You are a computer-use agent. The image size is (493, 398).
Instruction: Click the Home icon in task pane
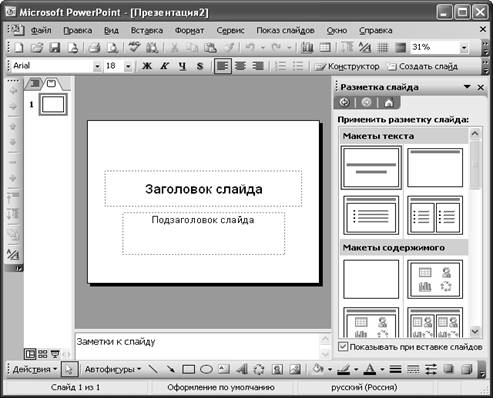(388, 103)
